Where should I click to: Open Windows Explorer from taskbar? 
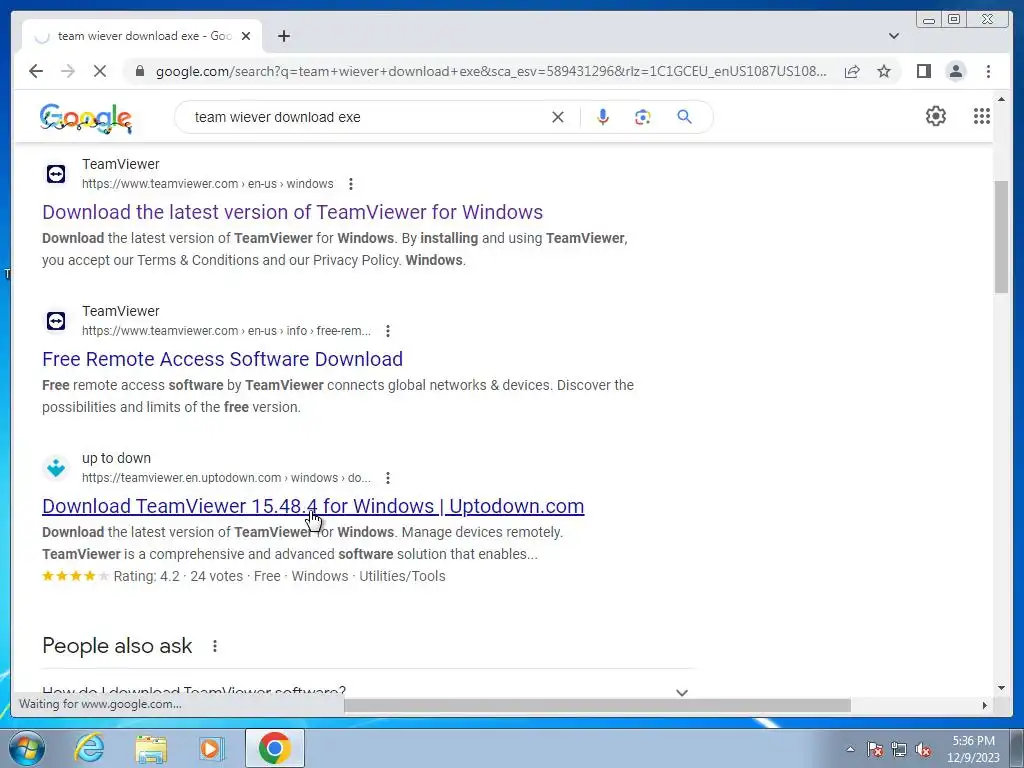pos(151,748)
